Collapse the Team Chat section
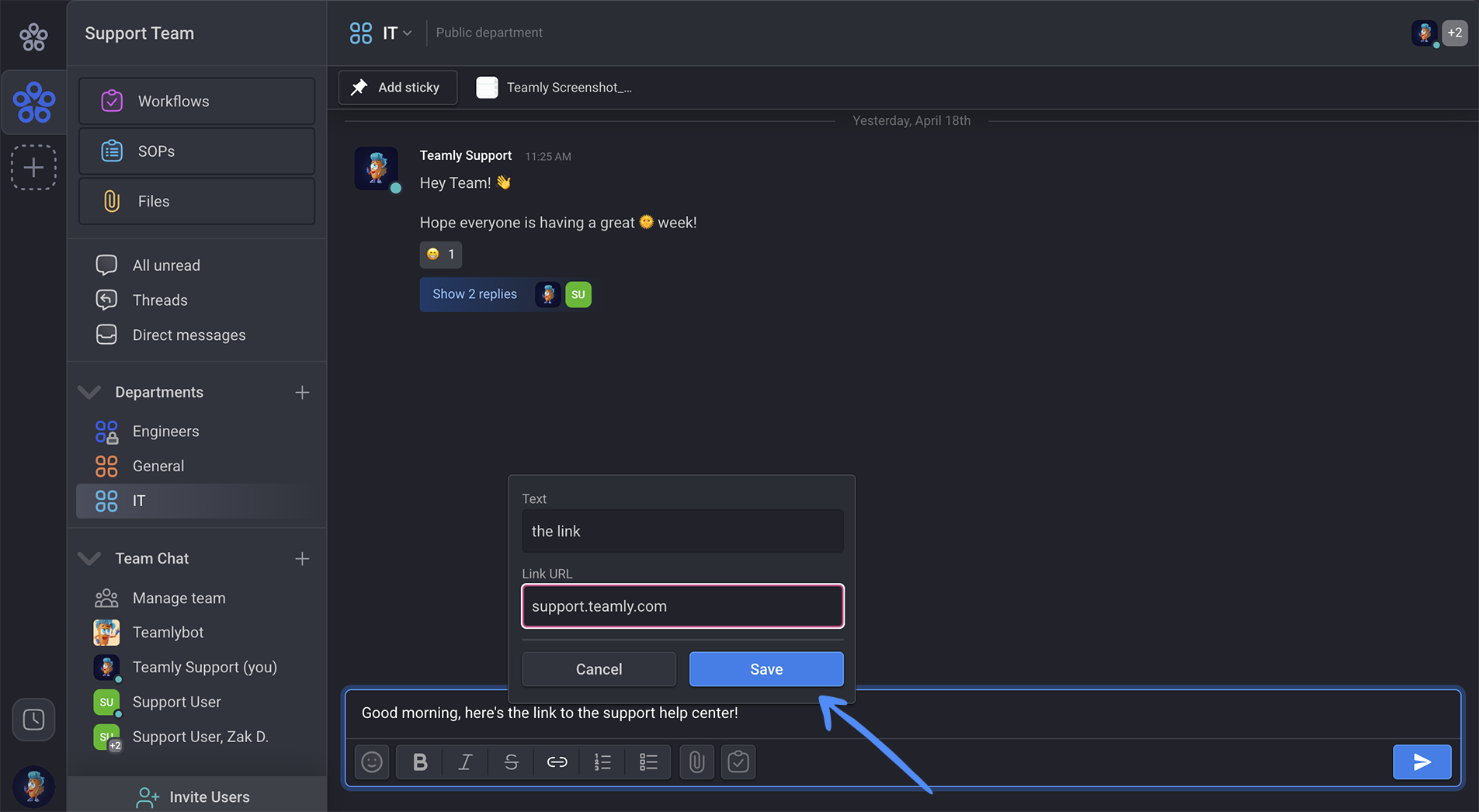Image resolution: width=1479 pixels, height=812 pixels. pos(89,559)
